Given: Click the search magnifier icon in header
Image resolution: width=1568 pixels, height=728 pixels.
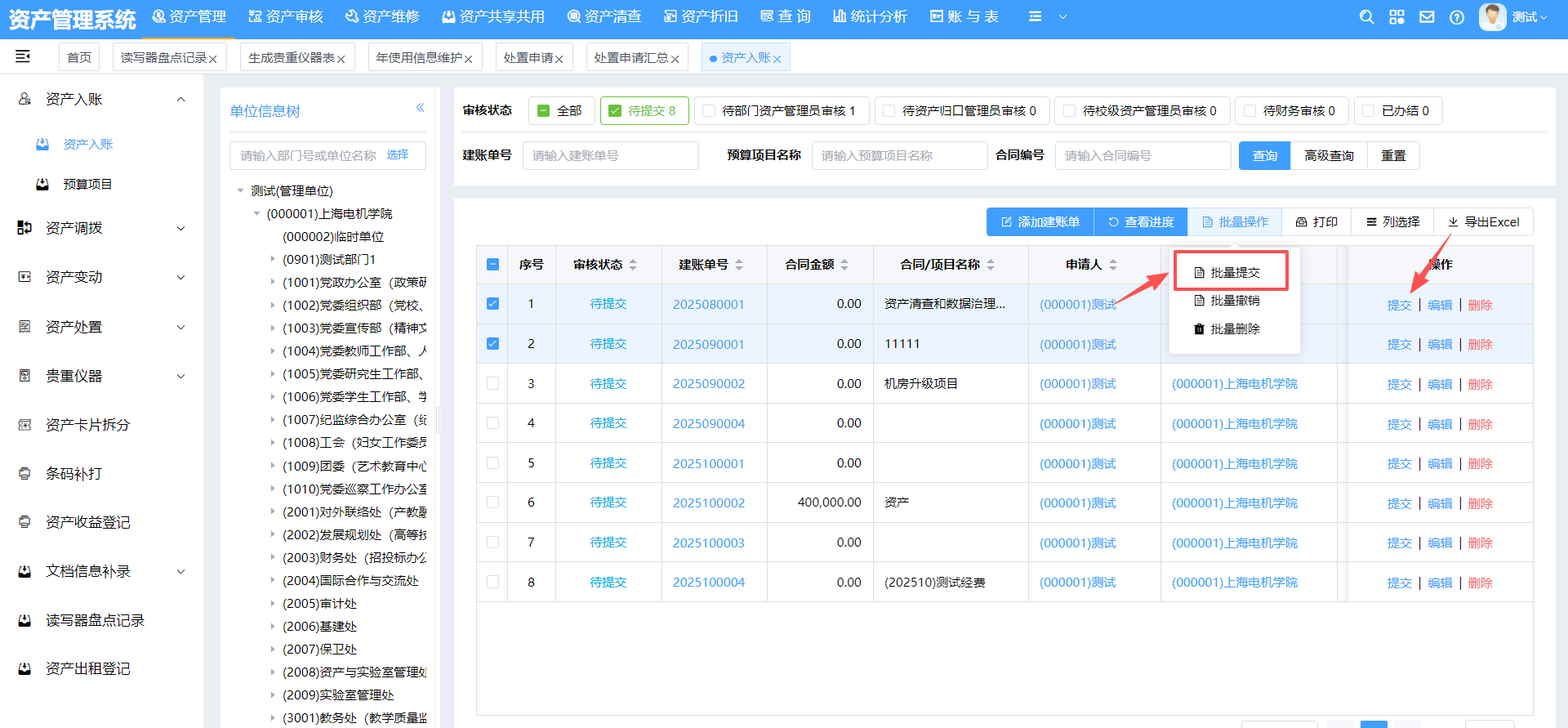Looking at the screenshot, I should click(1366, 17).
